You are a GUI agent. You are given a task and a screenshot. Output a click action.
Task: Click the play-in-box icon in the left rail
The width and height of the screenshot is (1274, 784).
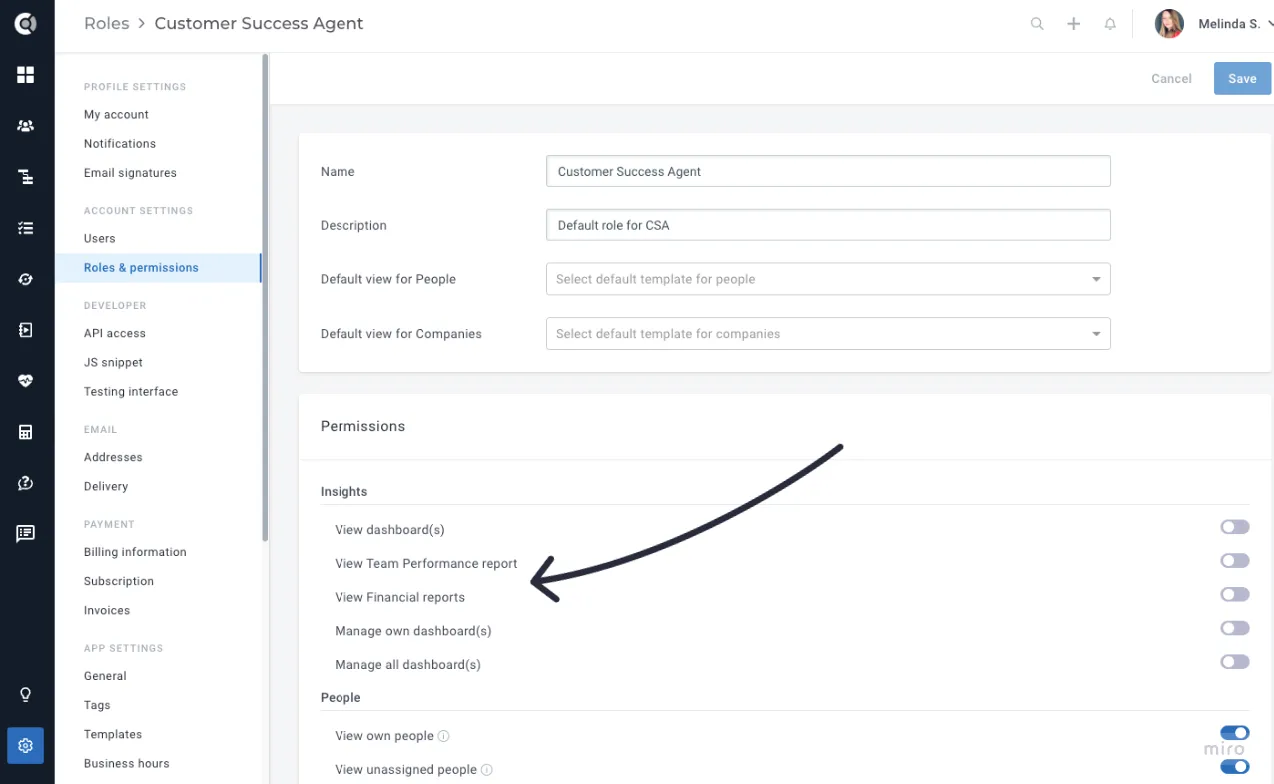(x=26, y=330)
